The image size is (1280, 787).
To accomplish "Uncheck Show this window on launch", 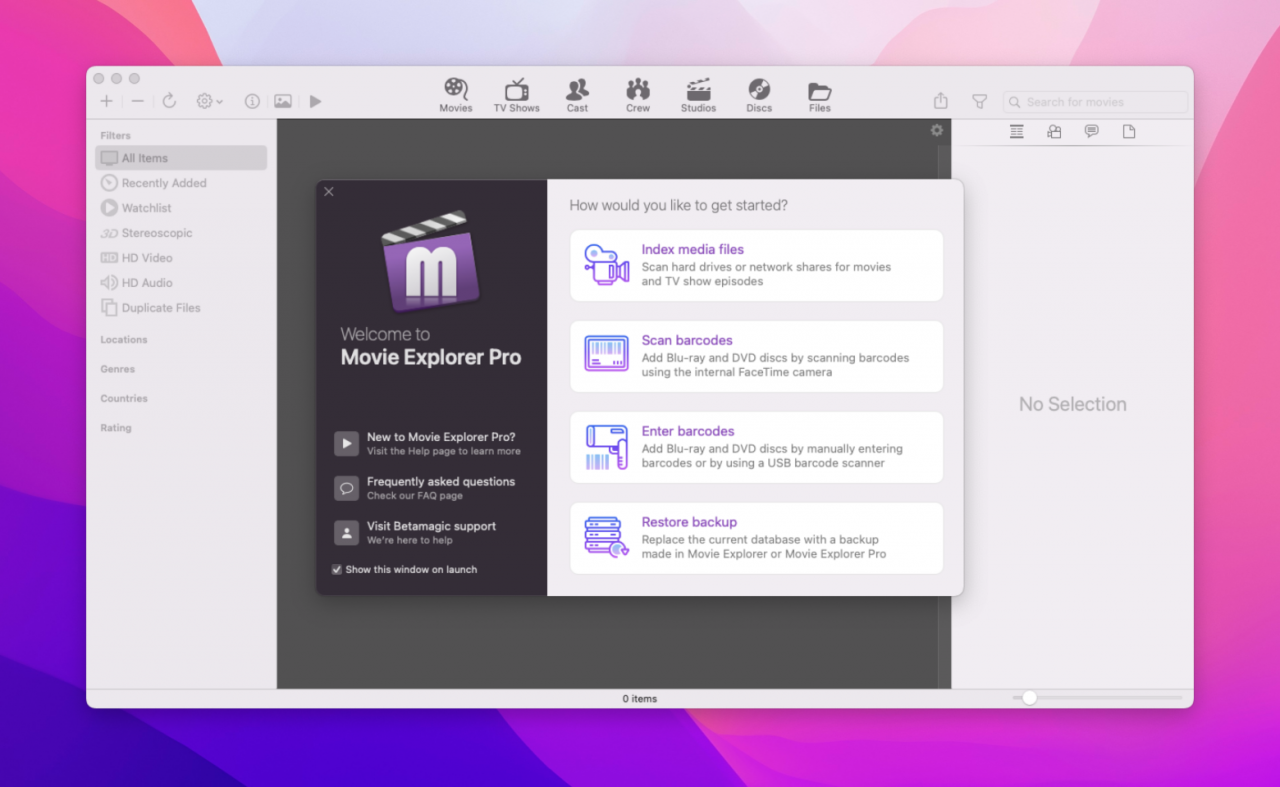I will tap(337, 570).
